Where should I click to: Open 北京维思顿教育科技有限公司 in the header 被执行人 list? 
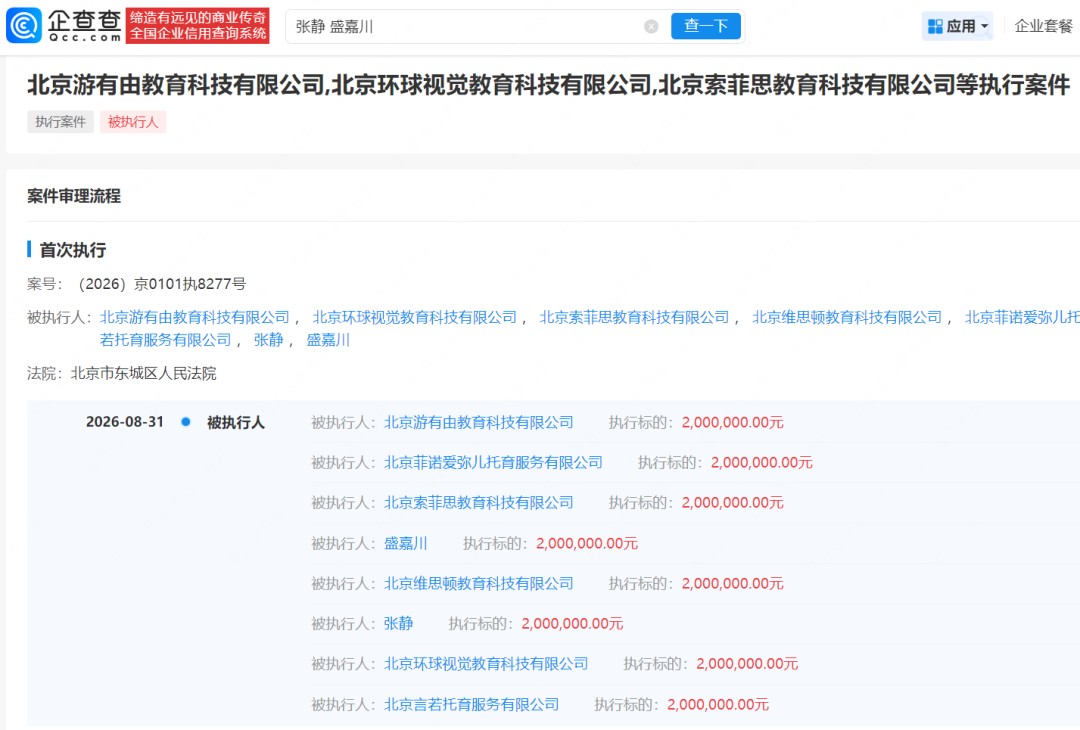847,317
